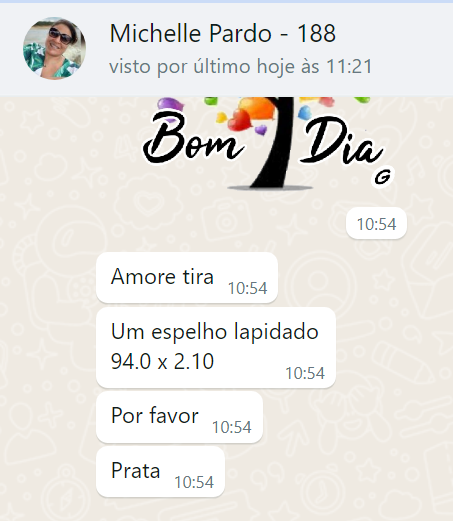
Task: Click the word 'Bom' in the sticker
Action: (x=193, y=137)
